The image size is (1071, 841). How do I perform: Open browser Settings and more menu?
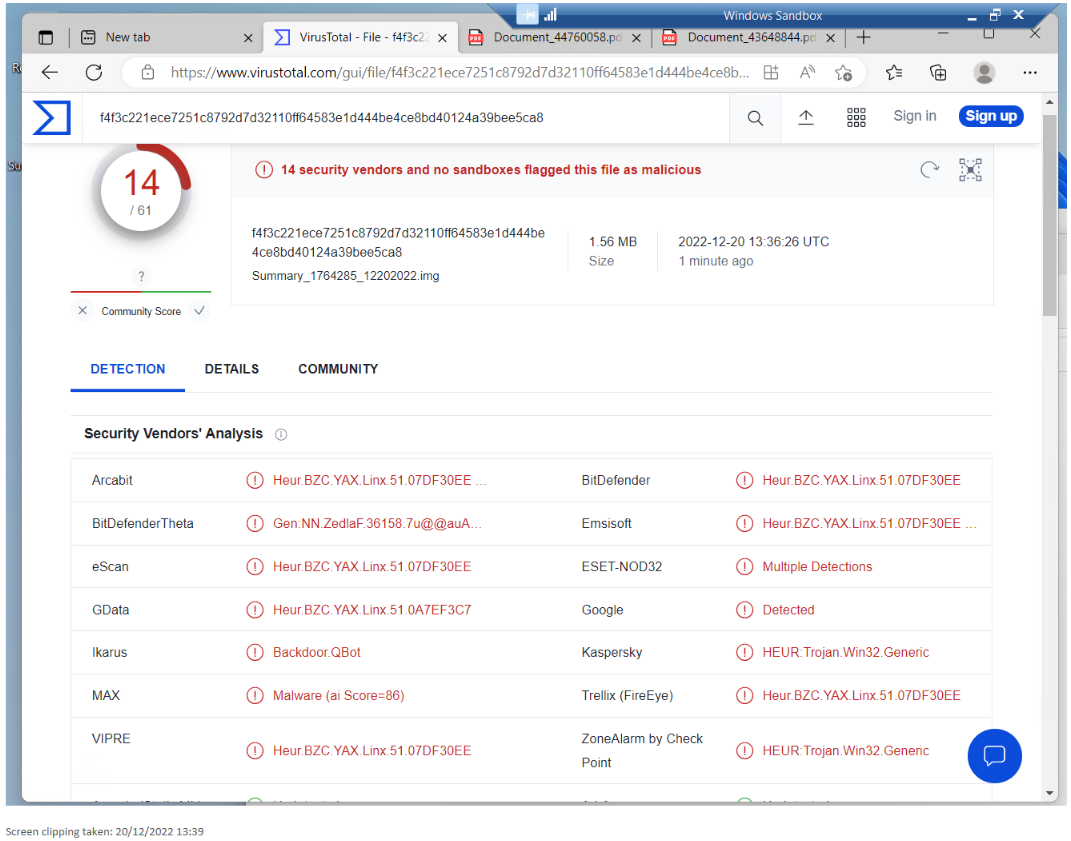[1030, 72]
